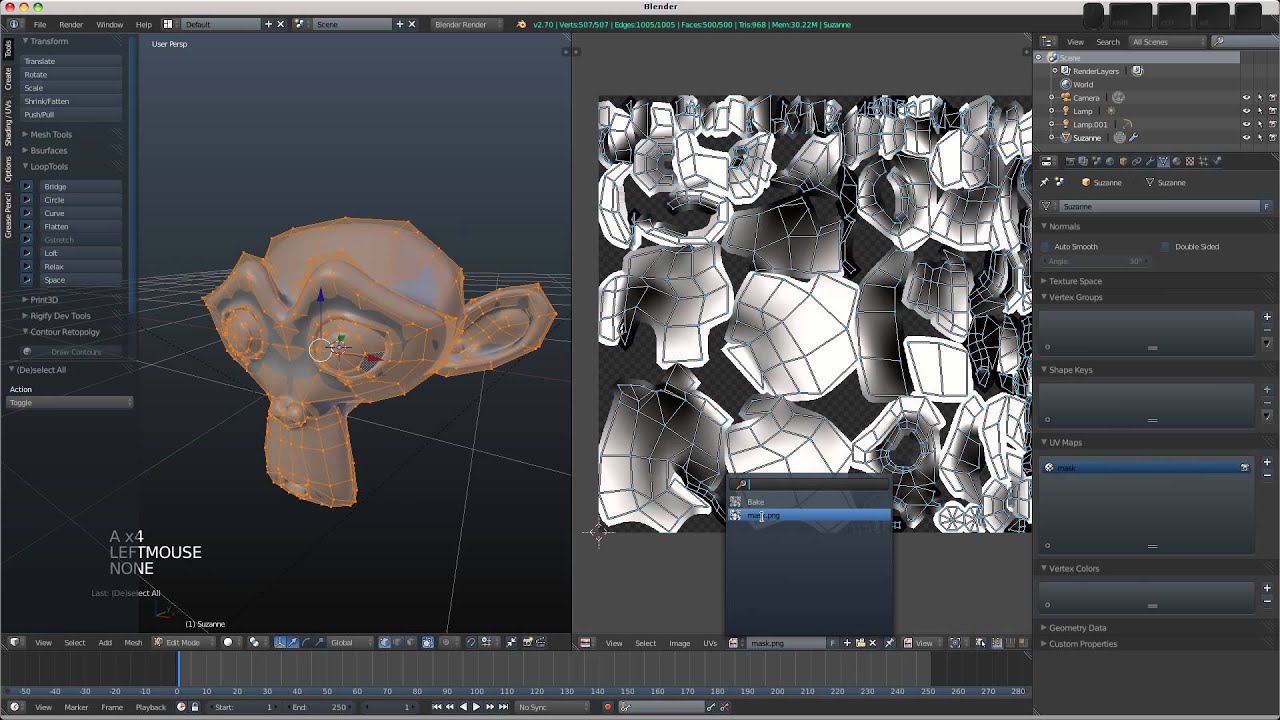Open the Window menu
Image resolution: width=1280 pixels, height=720 pixels.
click(110, 24)
